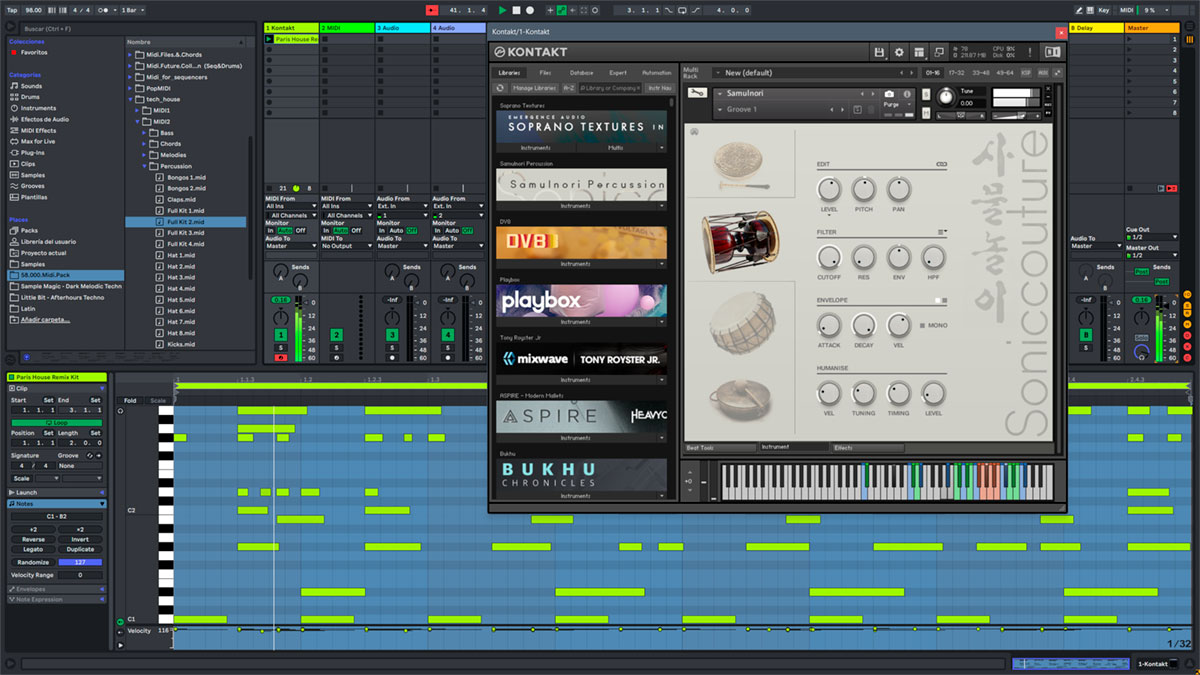Collapse the tech_house folder
Viewport: 1200px width, 675px height.
(130, 99)
